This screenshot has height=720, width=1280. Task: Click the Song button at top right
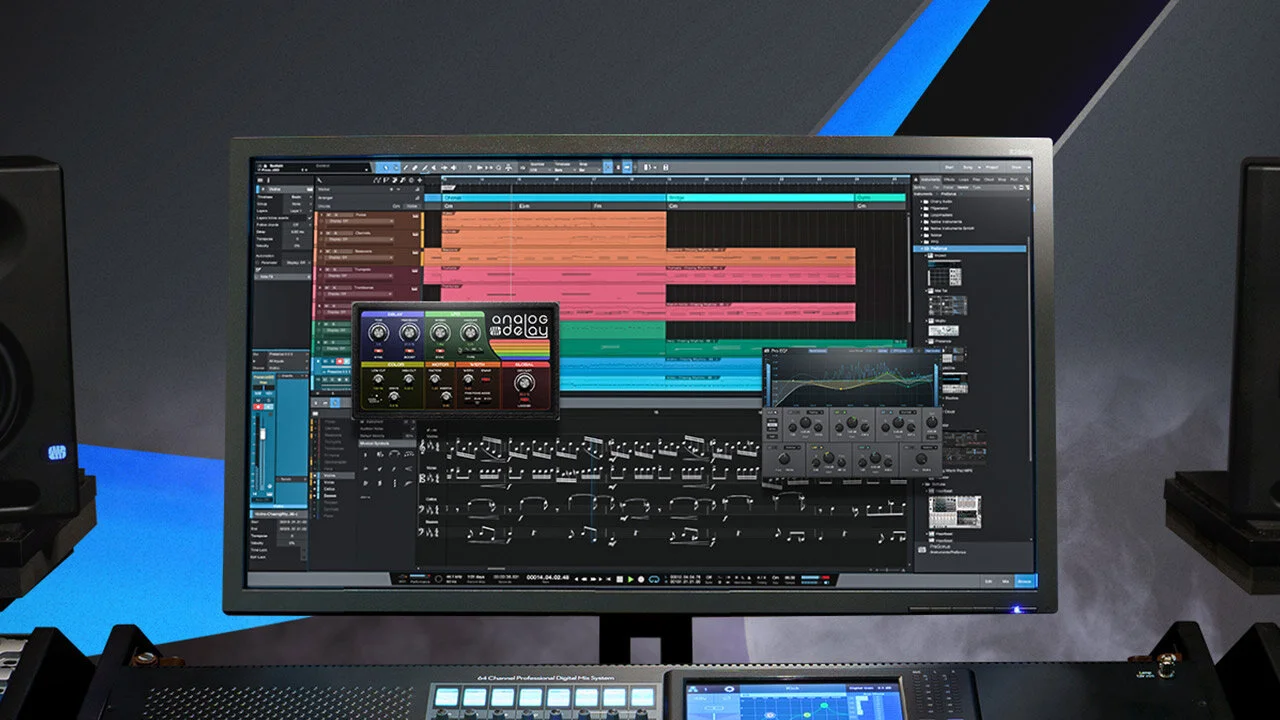[968, 167]
